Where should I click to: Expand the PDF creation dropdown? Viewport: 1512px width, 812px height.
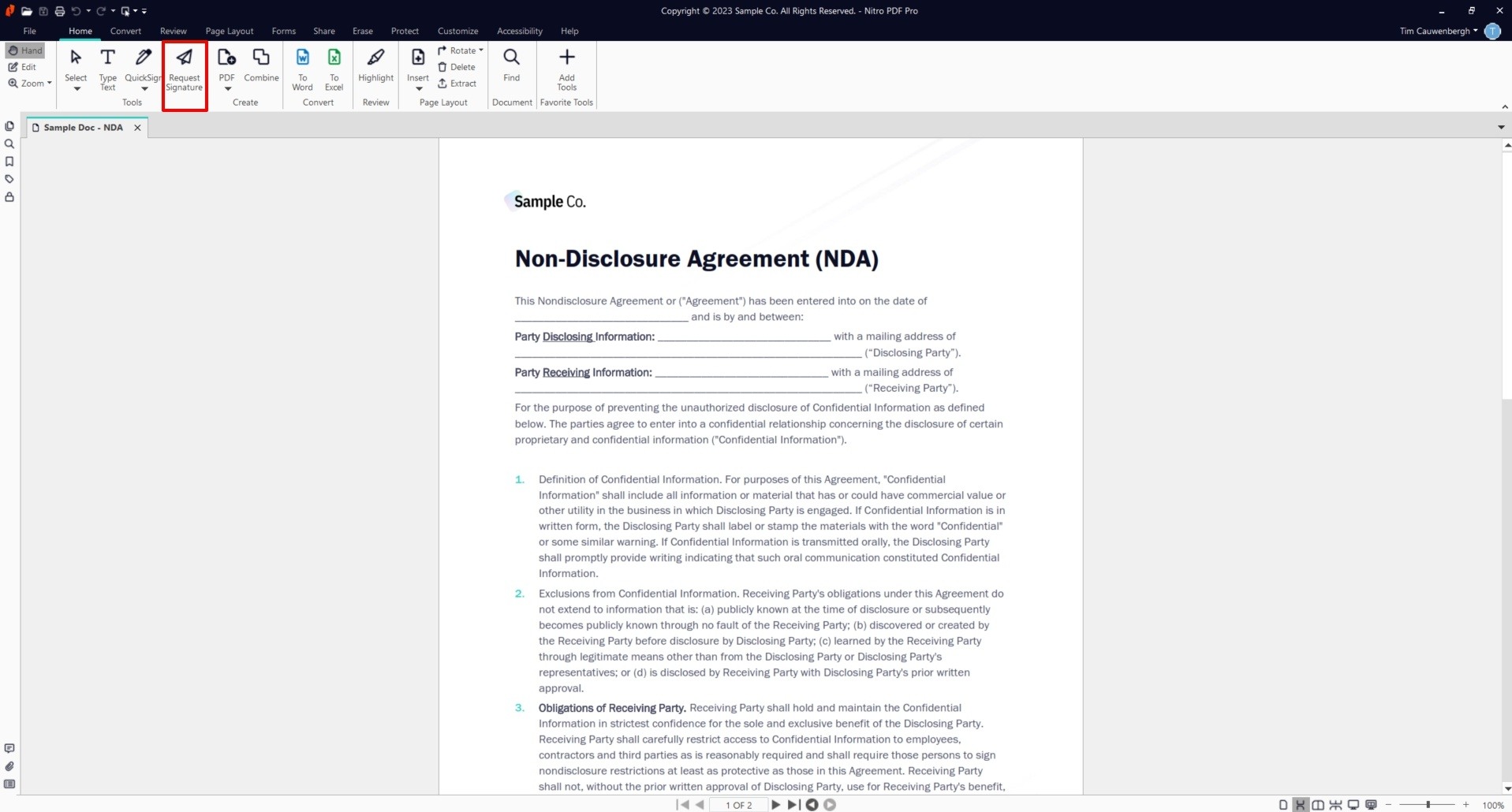[227, 89]
